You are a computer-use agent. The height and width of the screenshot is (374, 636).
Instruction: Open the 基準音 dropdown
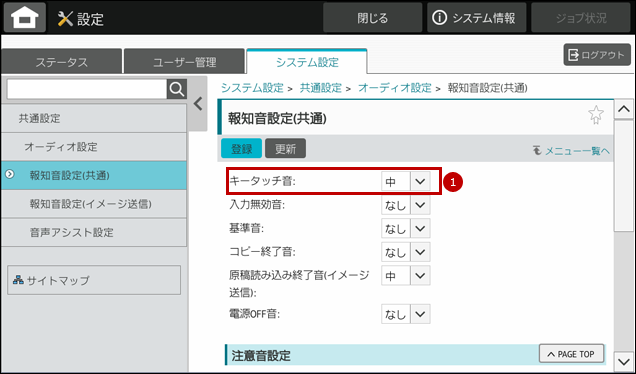coord(406,229)
